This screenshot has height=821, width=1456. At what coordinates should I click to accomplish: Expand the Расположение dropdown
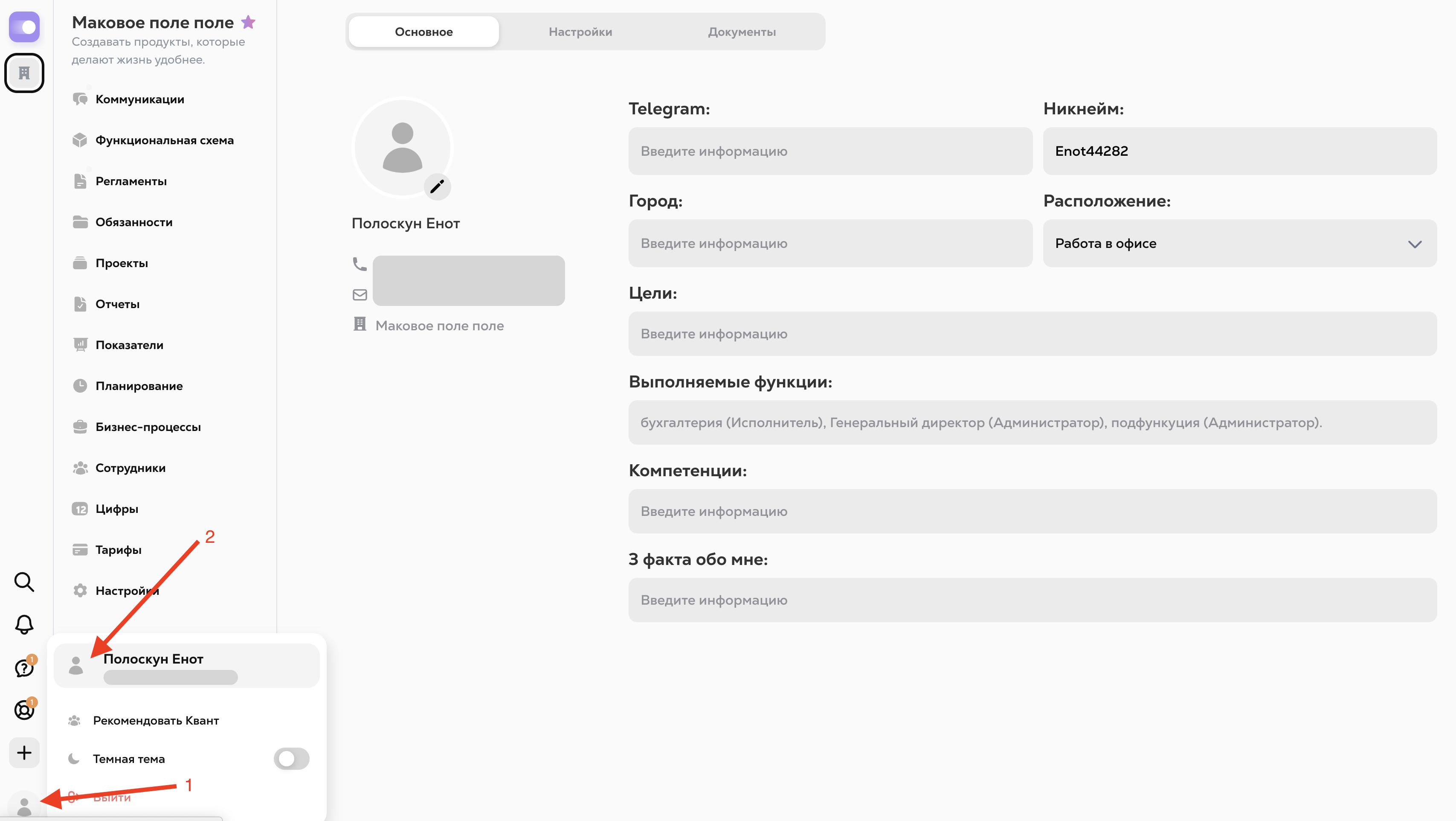tap(1239, 243)
